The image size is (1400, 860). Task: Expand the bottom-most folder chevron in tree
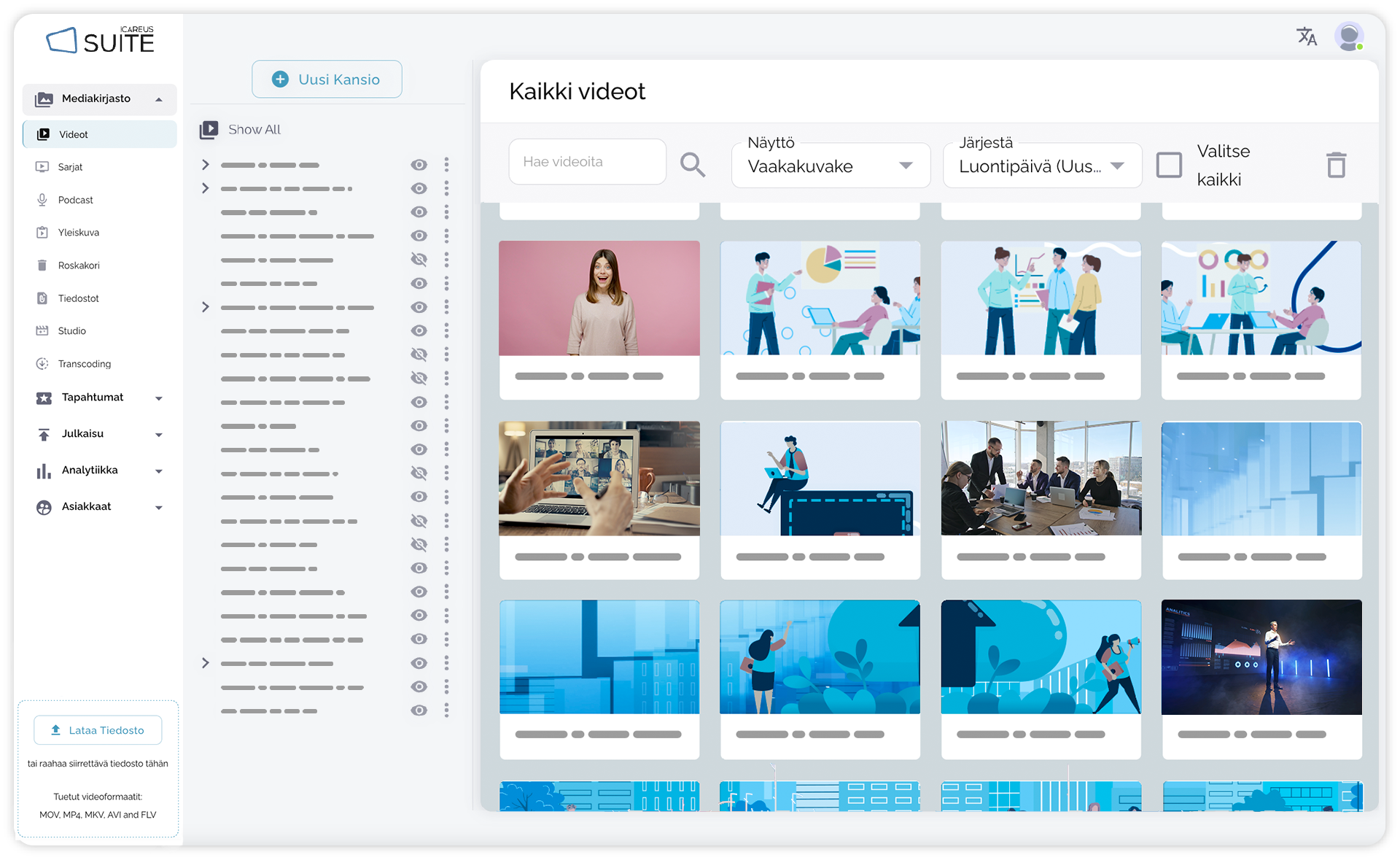[x=206, y=663]
